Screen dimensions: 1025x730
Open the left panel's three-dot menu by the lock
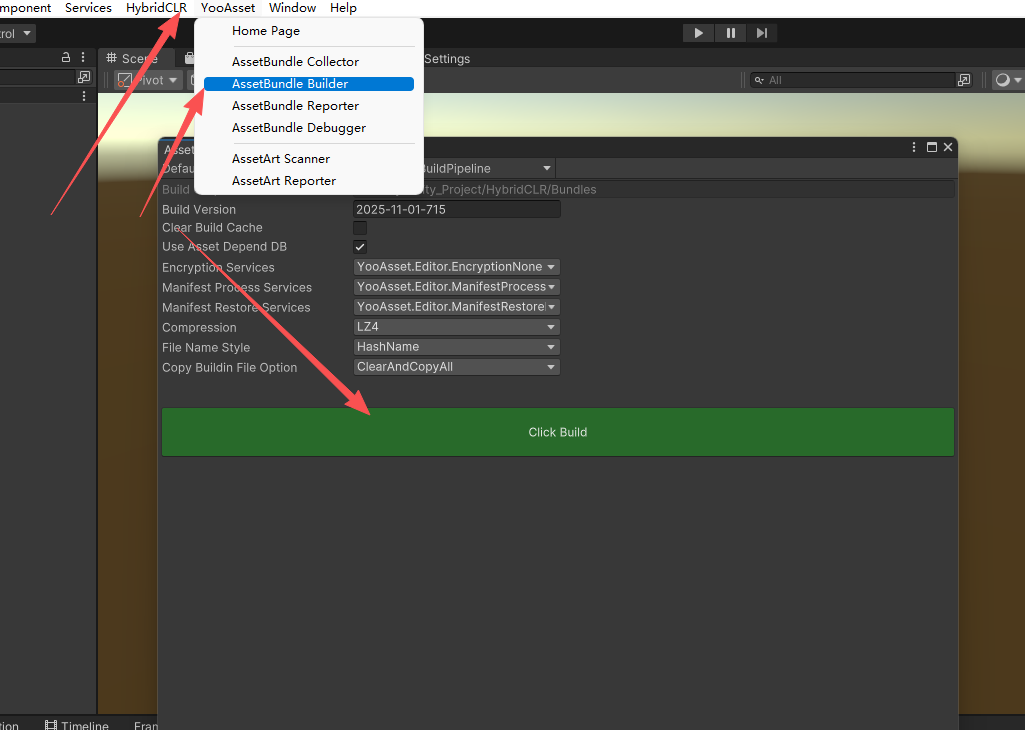click(x=83, y=57)
